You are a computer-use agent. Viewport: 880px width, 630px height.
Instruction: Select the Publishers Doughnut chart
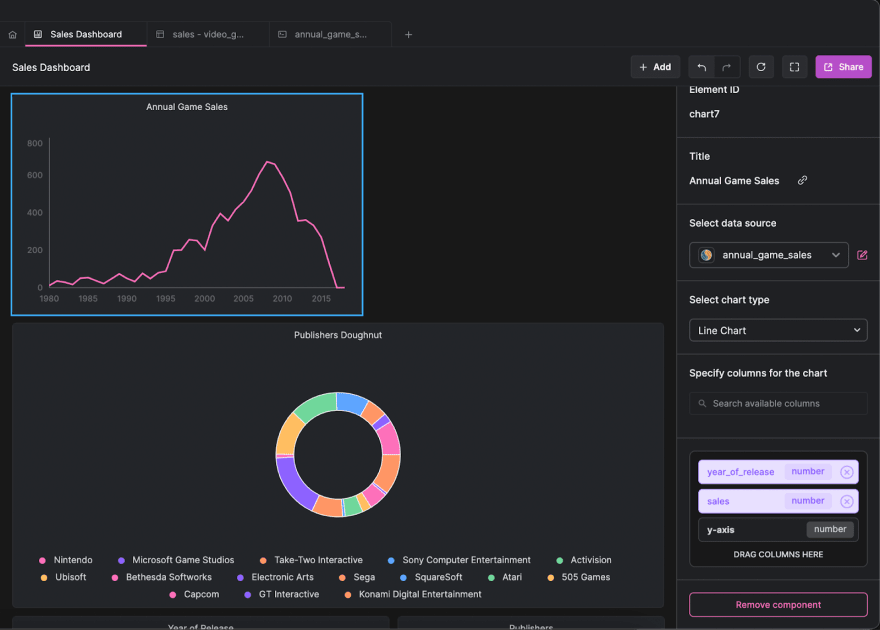pos(338,465)
